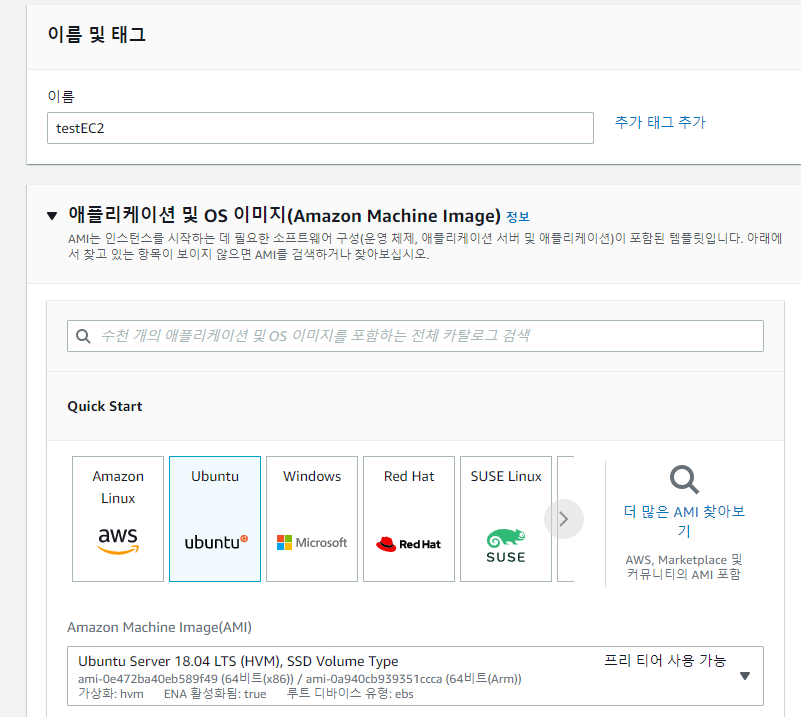Click the large magnifier icon for more AMIs
Image resolution: width=801 pixels, height=717 pixels.
click(x=684, y=480)
